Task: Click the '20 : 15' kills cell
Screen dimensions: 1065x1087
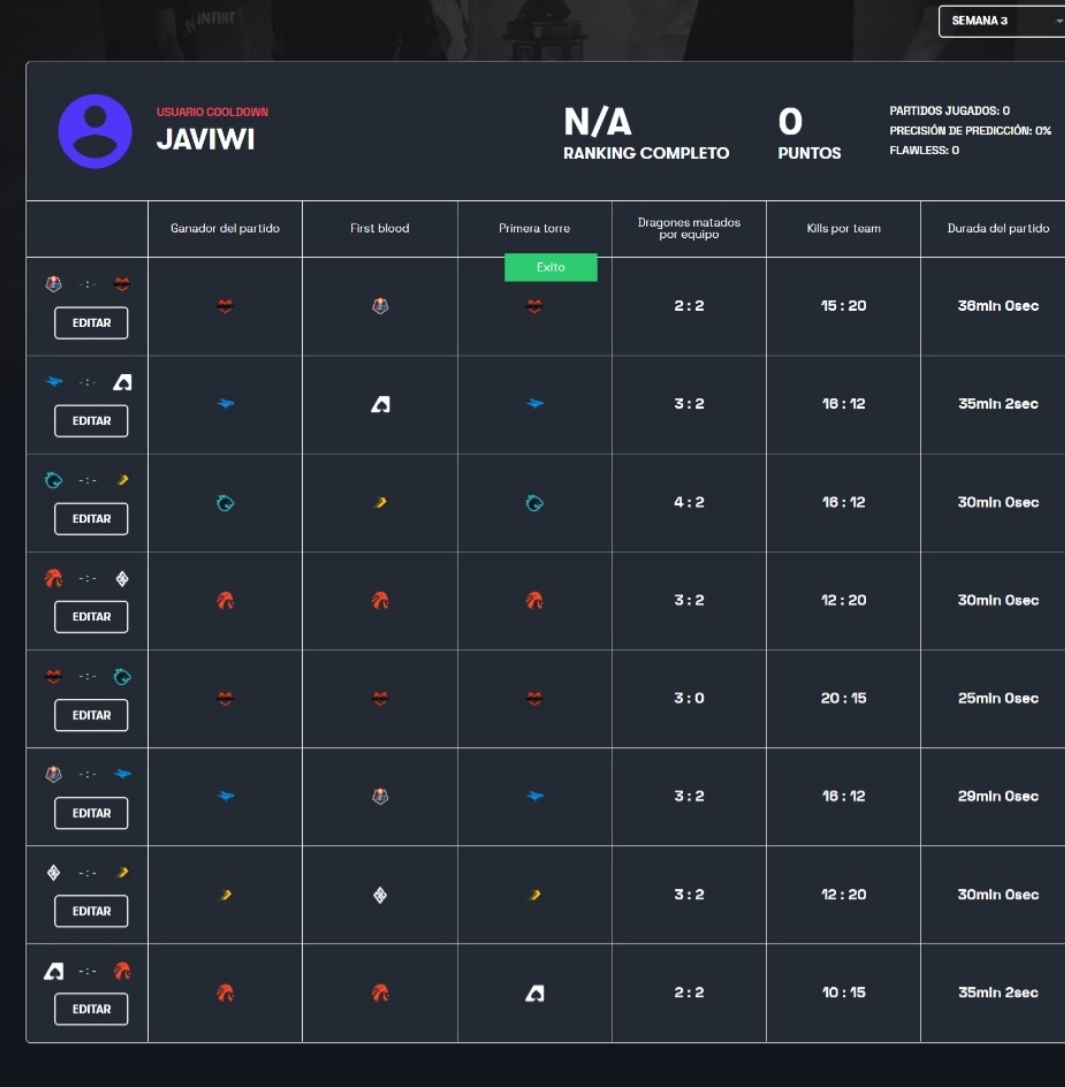Action: pyautogui.click(x=844, y=698)
